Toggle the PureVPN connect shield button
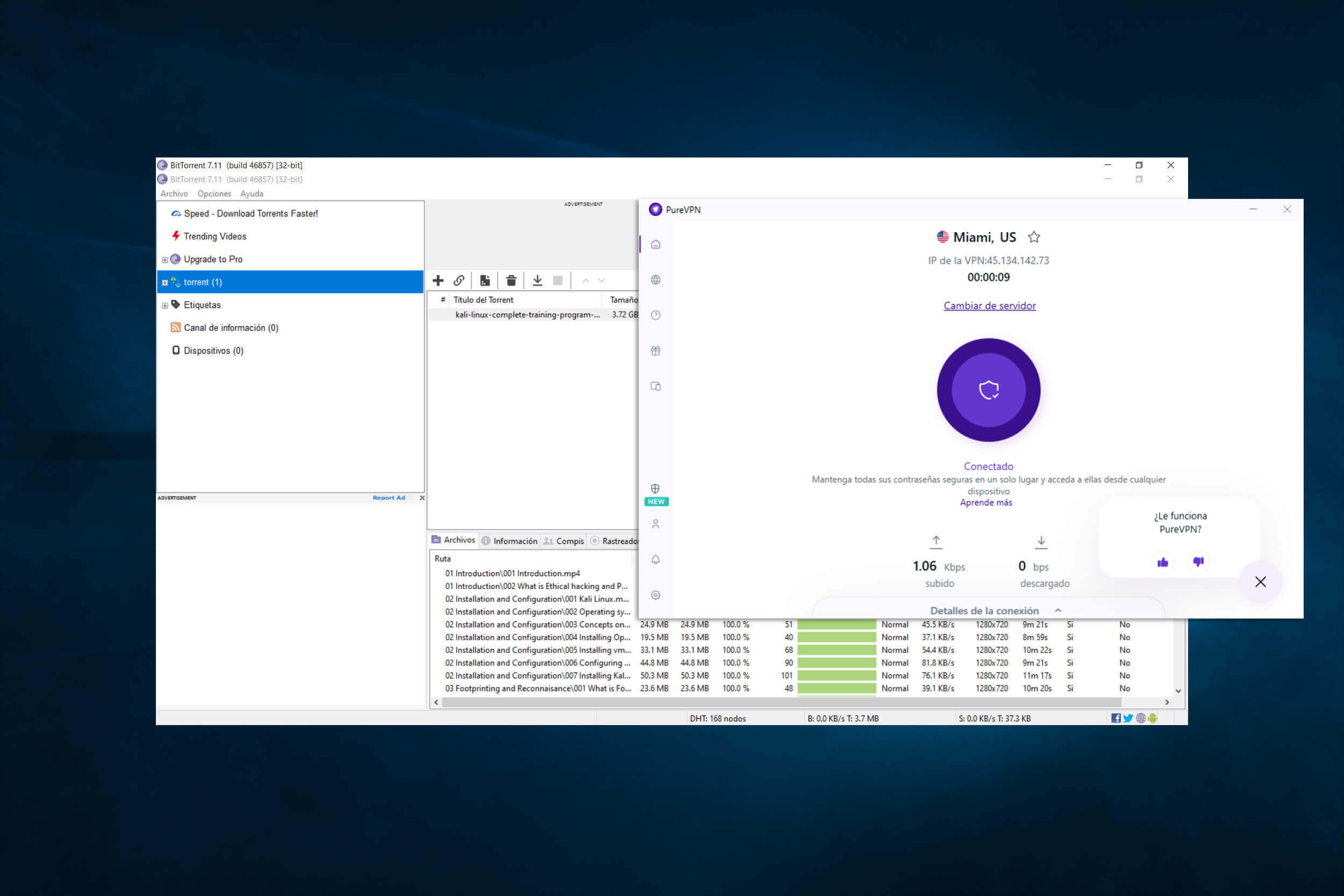 pyautogui.click(x=989, y=390)
